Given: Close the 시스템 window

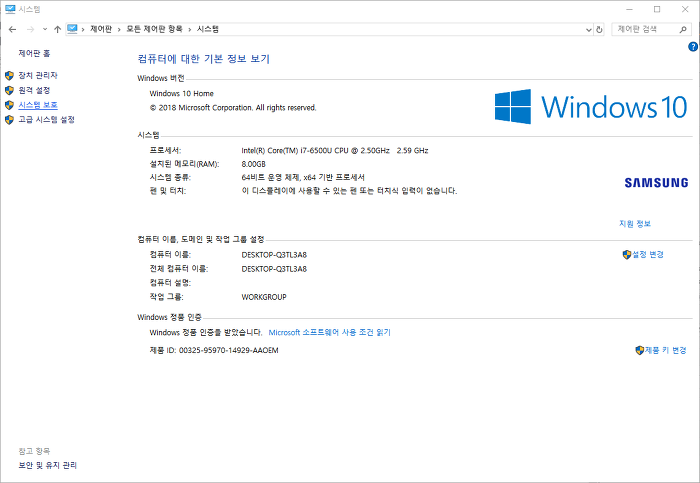Looking at the screenshot, I should (x=685, y=9).
